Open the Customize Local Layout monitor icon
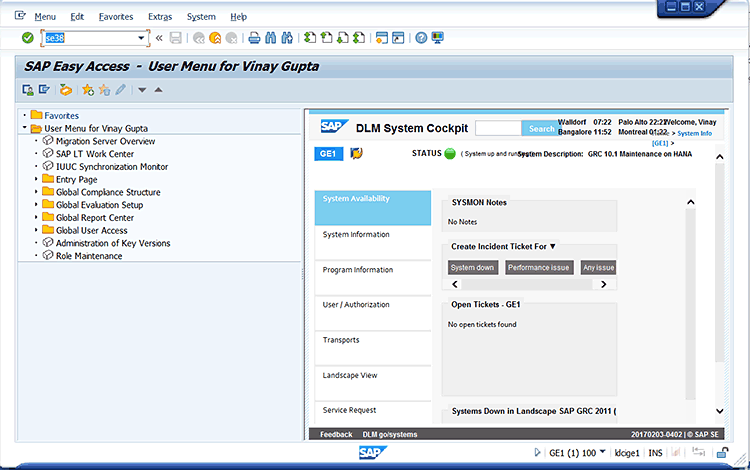750x470 pixels. 437,38
